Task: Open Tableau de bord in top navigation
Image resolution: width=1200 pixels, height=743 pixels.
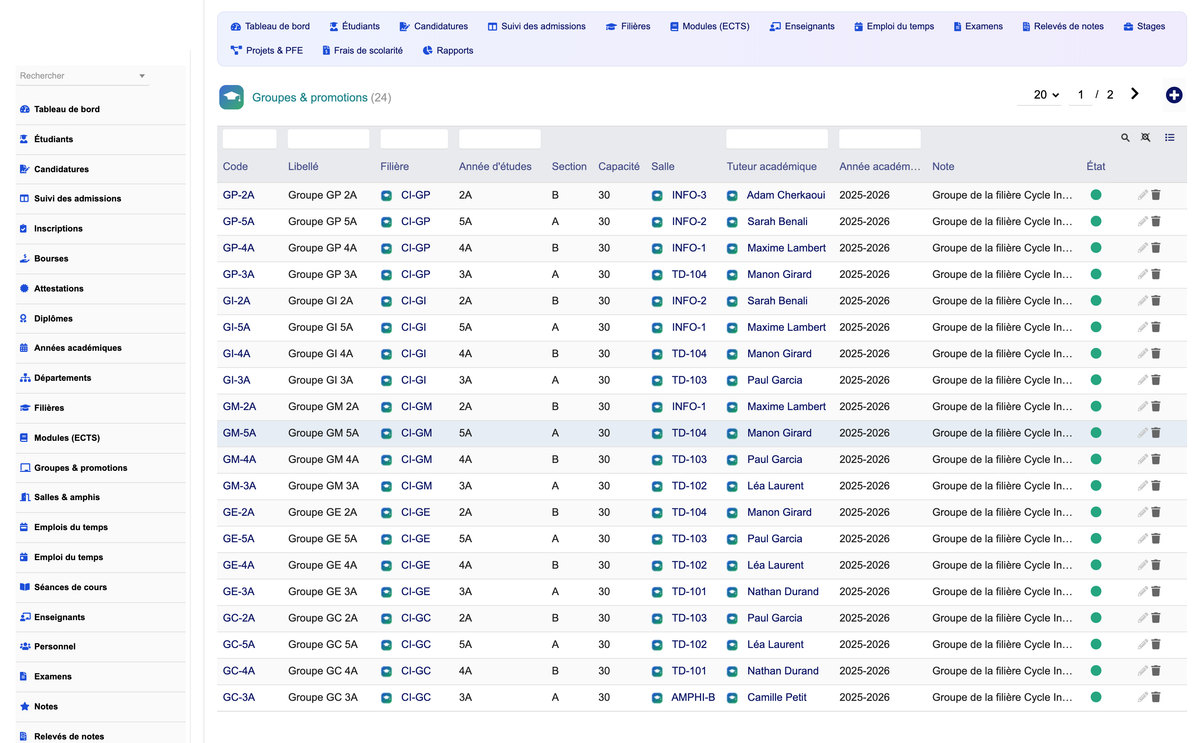Action: (x=270, y=27)
